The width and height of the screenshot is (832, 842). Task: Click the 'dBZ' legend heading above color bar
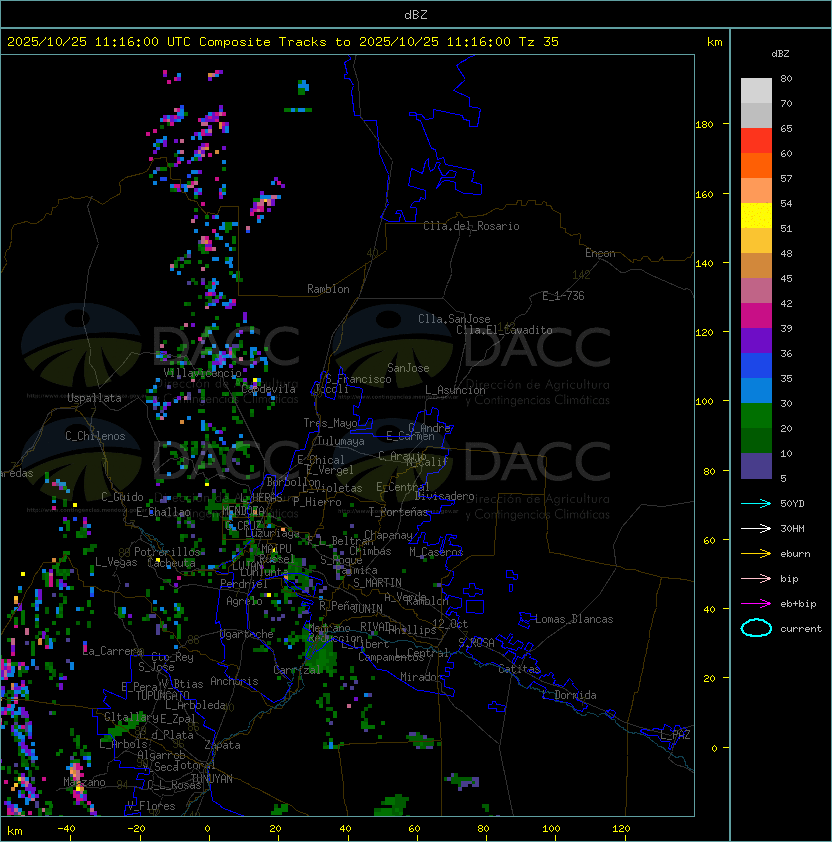click(x=780, y=54)
